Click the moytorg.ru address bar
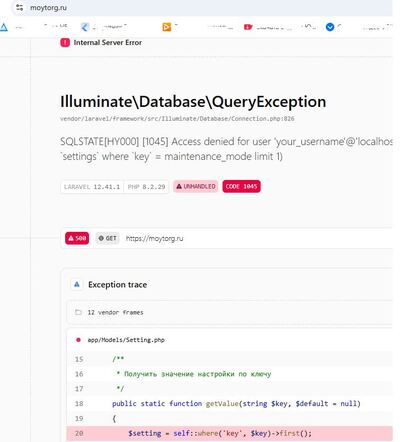The width and height of the screenshot is (400, 442). click(x=202, y=7)
